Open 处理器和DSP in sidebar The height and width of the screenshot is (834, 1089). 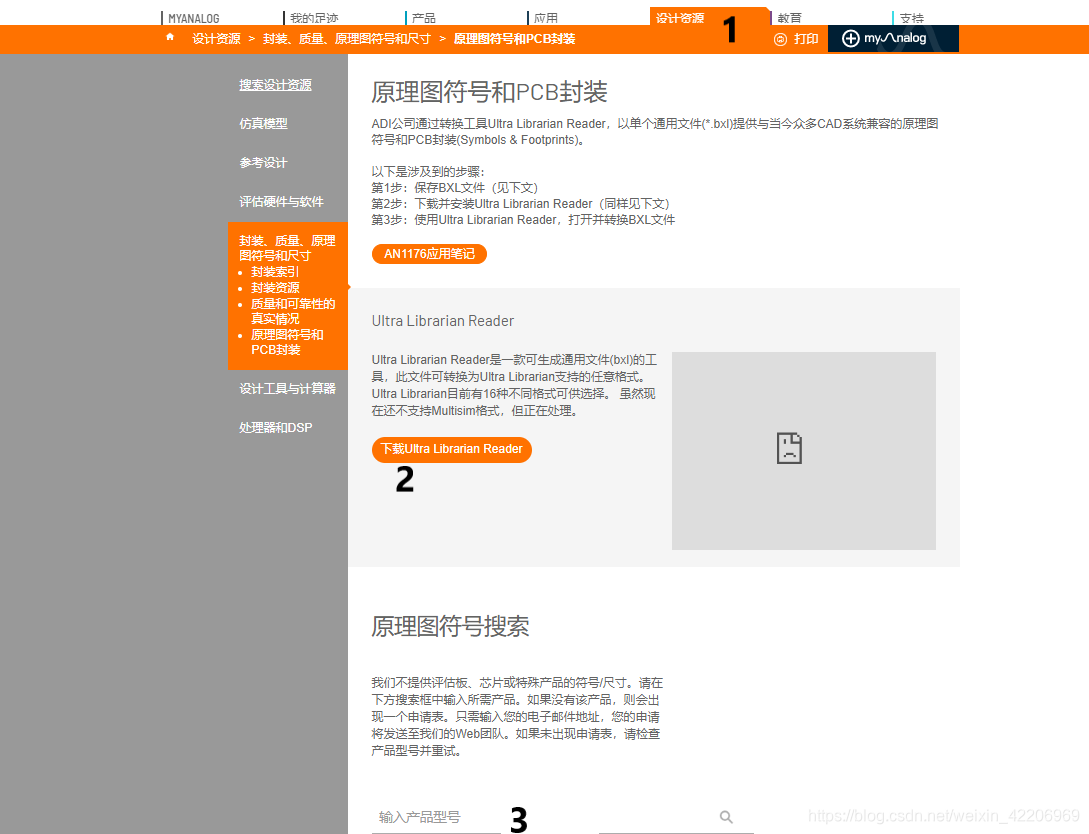276,428
